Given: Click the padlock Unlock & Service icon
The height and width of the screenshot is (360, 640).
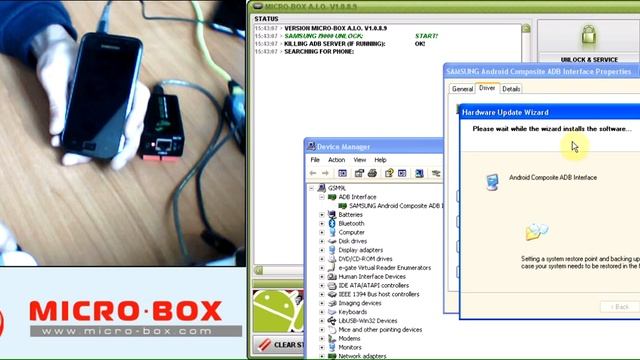Looking at the screenshot, I should click(x=589, y=36).
